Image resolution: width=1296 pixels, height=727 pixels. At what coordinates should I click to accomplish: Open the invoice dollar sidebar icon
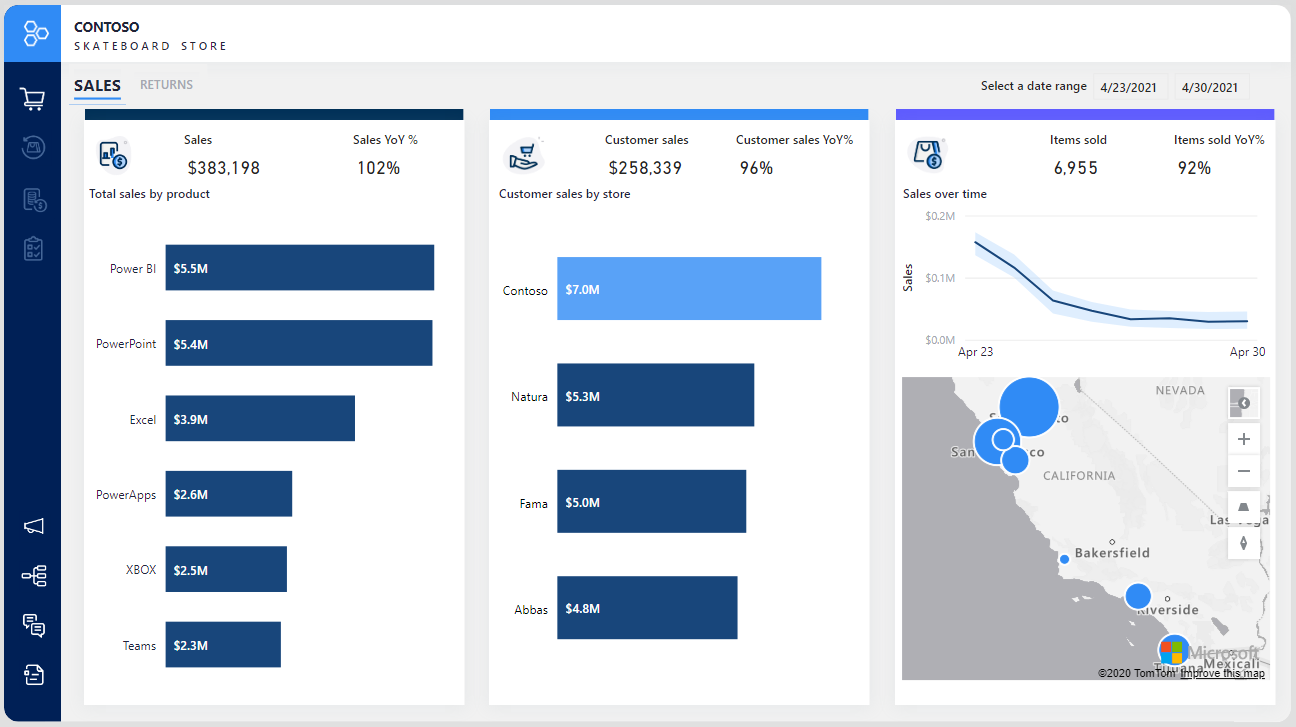pyautogui.click(x=33, y=199)
